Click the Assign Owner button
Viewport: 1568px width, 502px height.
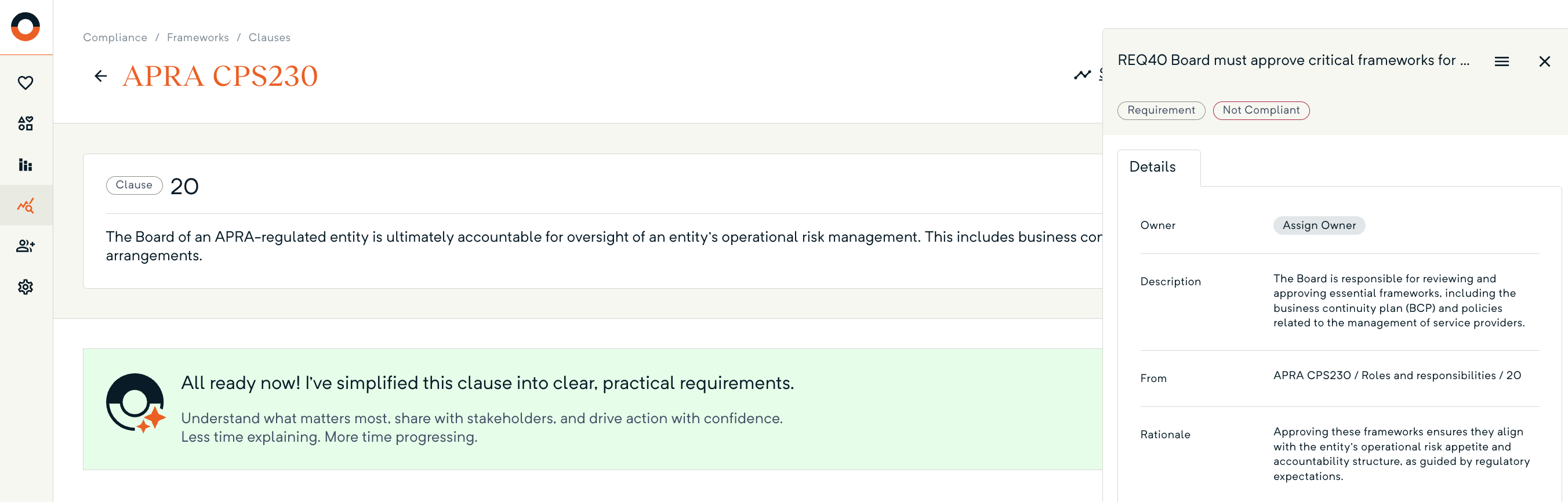coord(1319,225)
